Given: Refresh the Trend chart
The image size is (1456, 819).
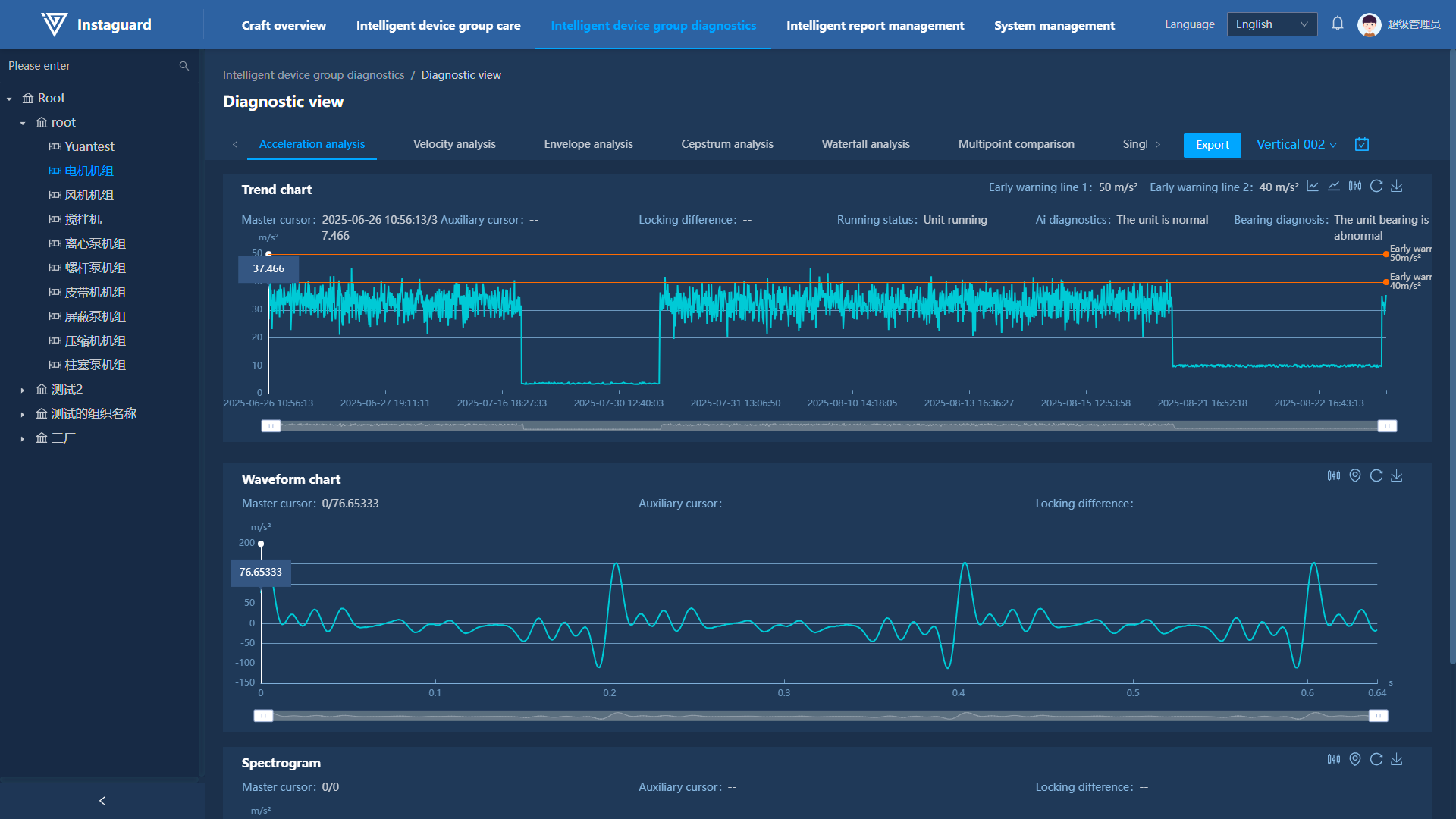Looking at the screenshot, I should tap(1376, 187).
